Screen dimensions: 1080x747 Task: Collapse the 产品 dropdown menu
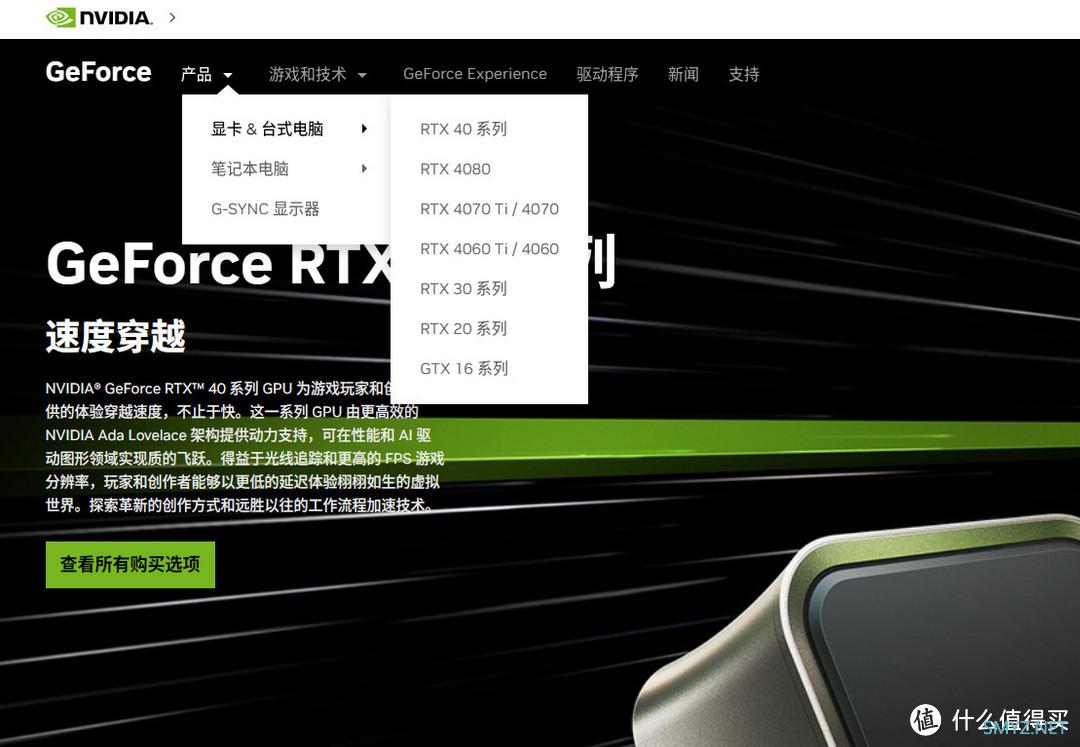[207, 74]
